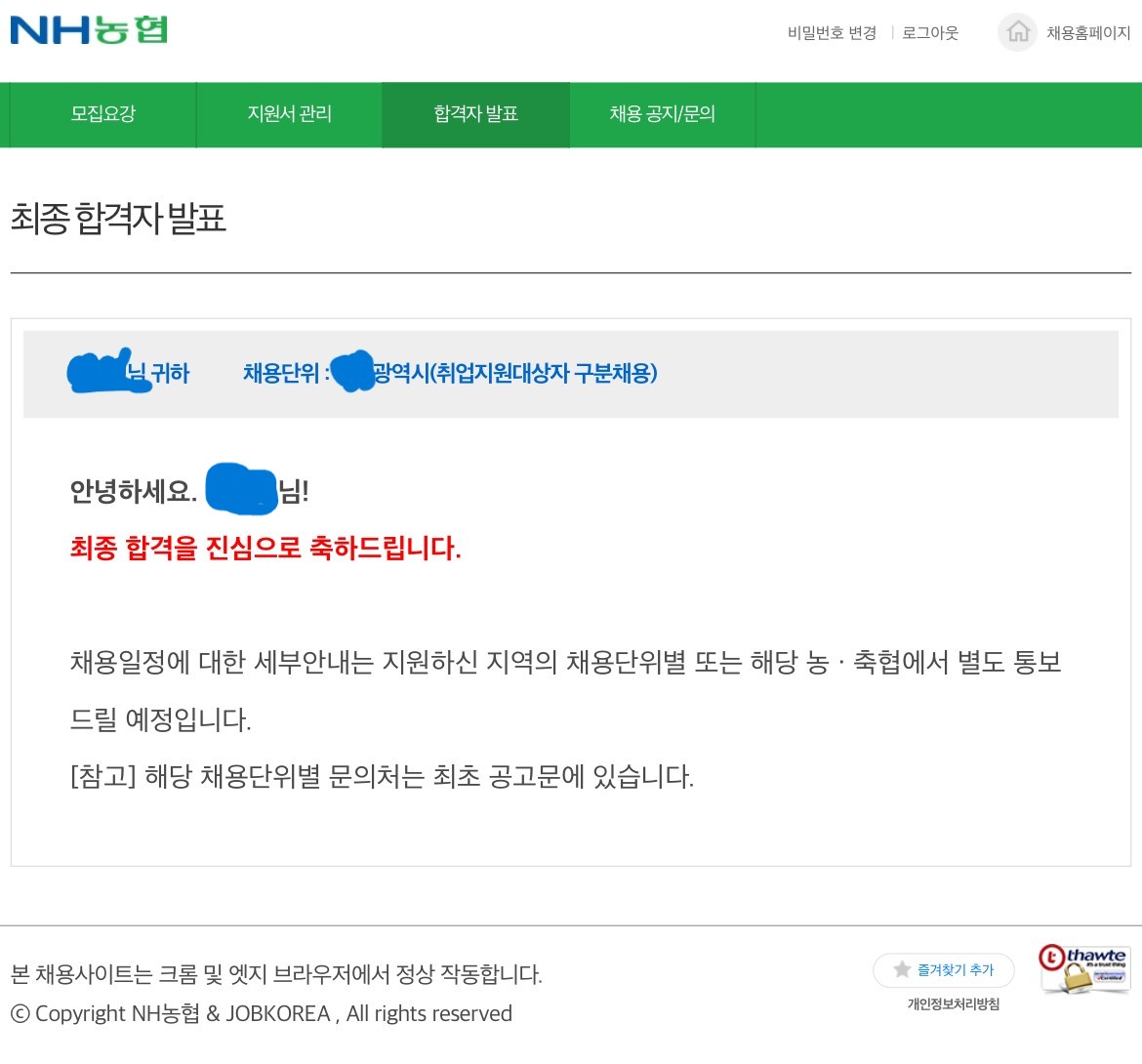
Task: Click the Copyright NH농협 & JOBKOREA footer text
Action: tap(262, 1013)
